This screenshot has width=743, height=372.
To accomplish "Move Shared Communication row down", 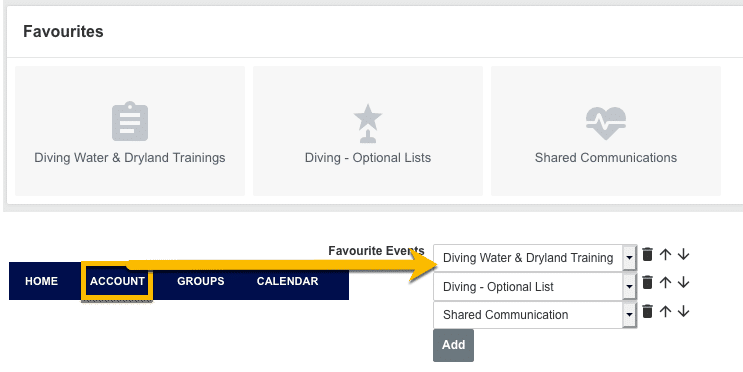I will click(683, 311).
